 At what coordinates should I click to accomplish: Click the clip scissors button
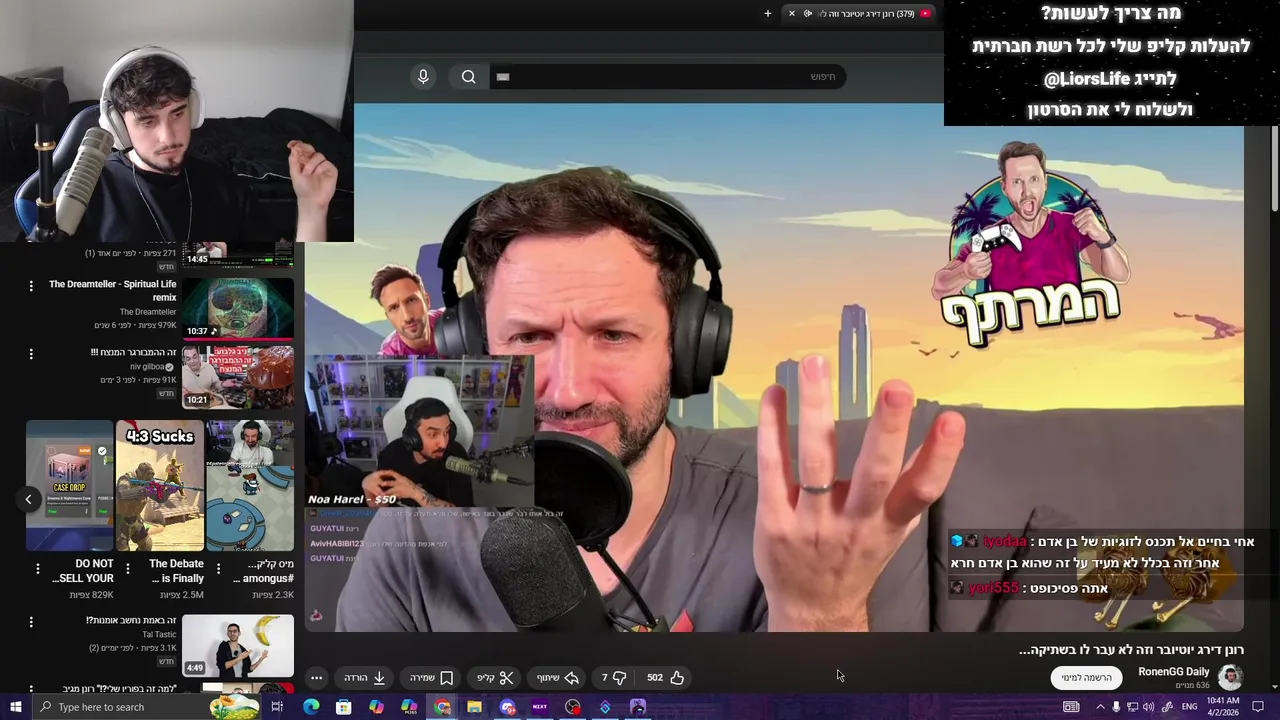pyautogui.click(x=495, y=677)
